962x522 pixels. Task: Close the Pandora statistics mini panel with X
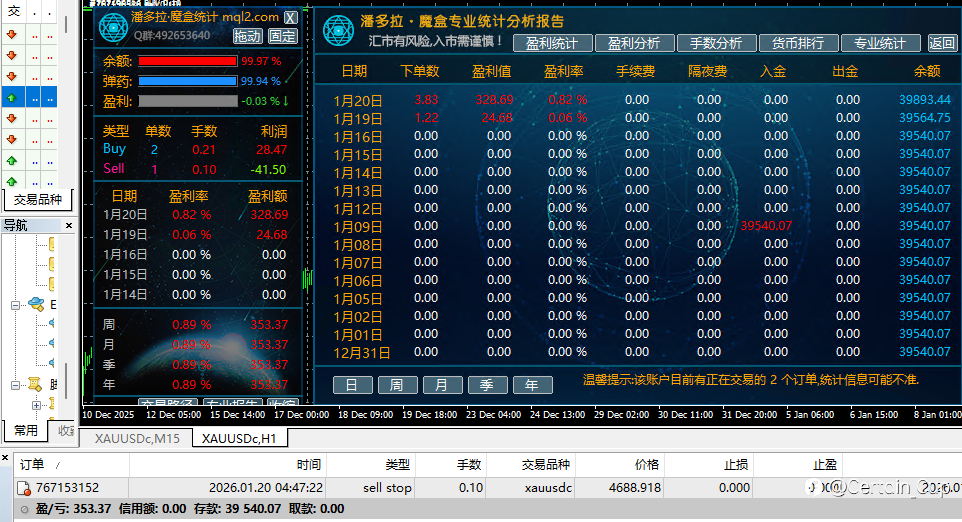[x=291, y=17]
